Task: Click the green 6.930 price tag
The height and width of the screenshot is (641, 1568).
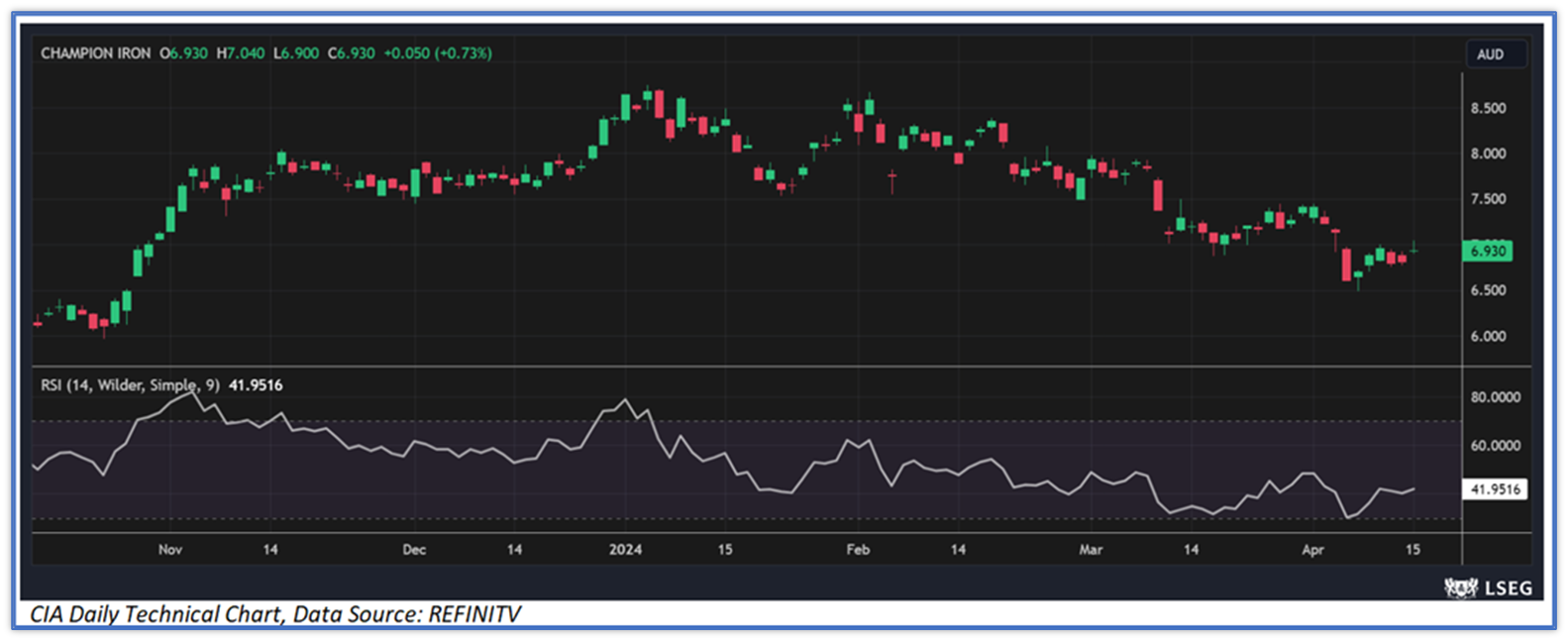Action: 1487,251
